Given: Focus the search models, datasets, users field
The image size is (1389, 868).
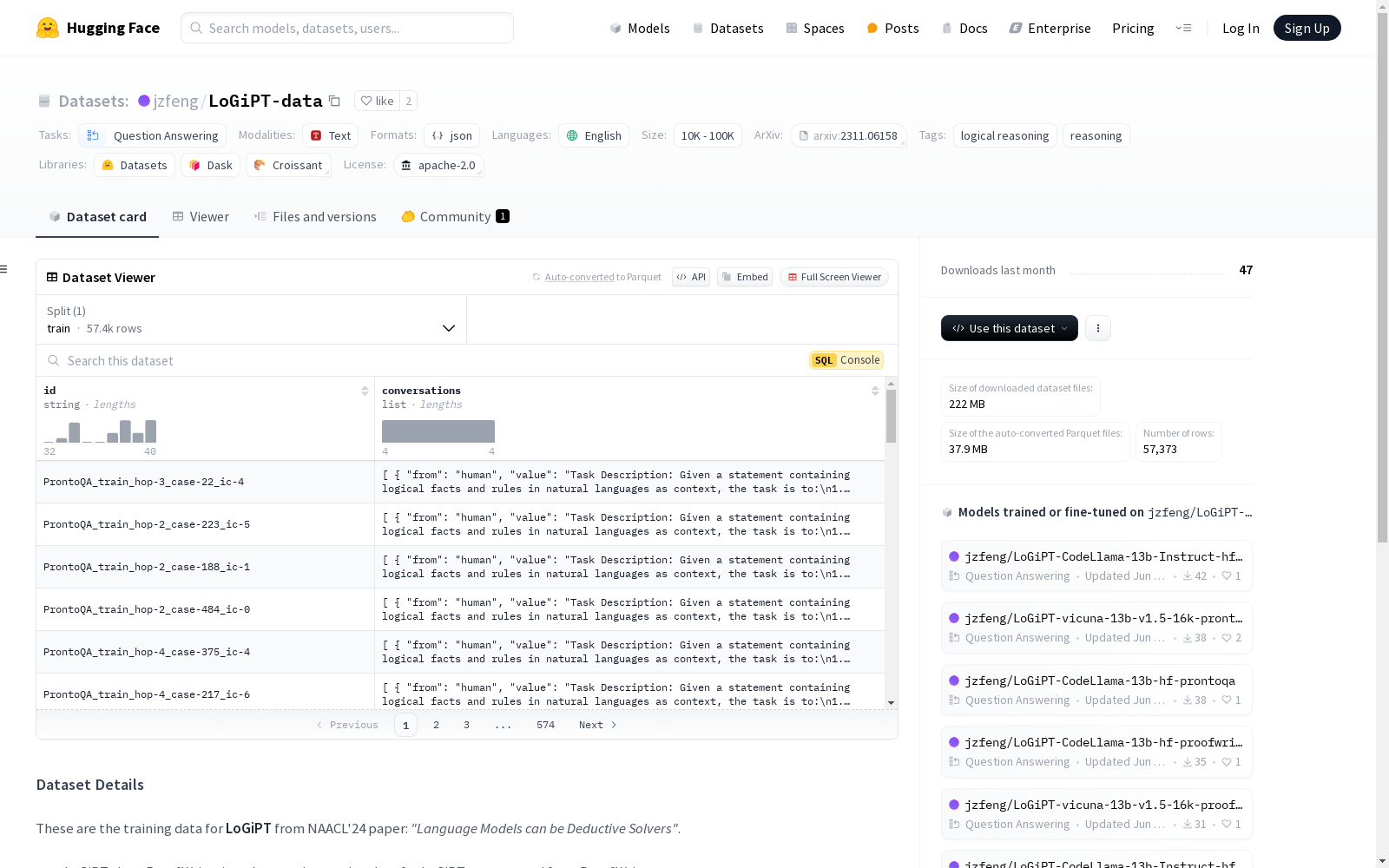Looking at the screenshot, I should pyautogui.click(x=347, y=28).
